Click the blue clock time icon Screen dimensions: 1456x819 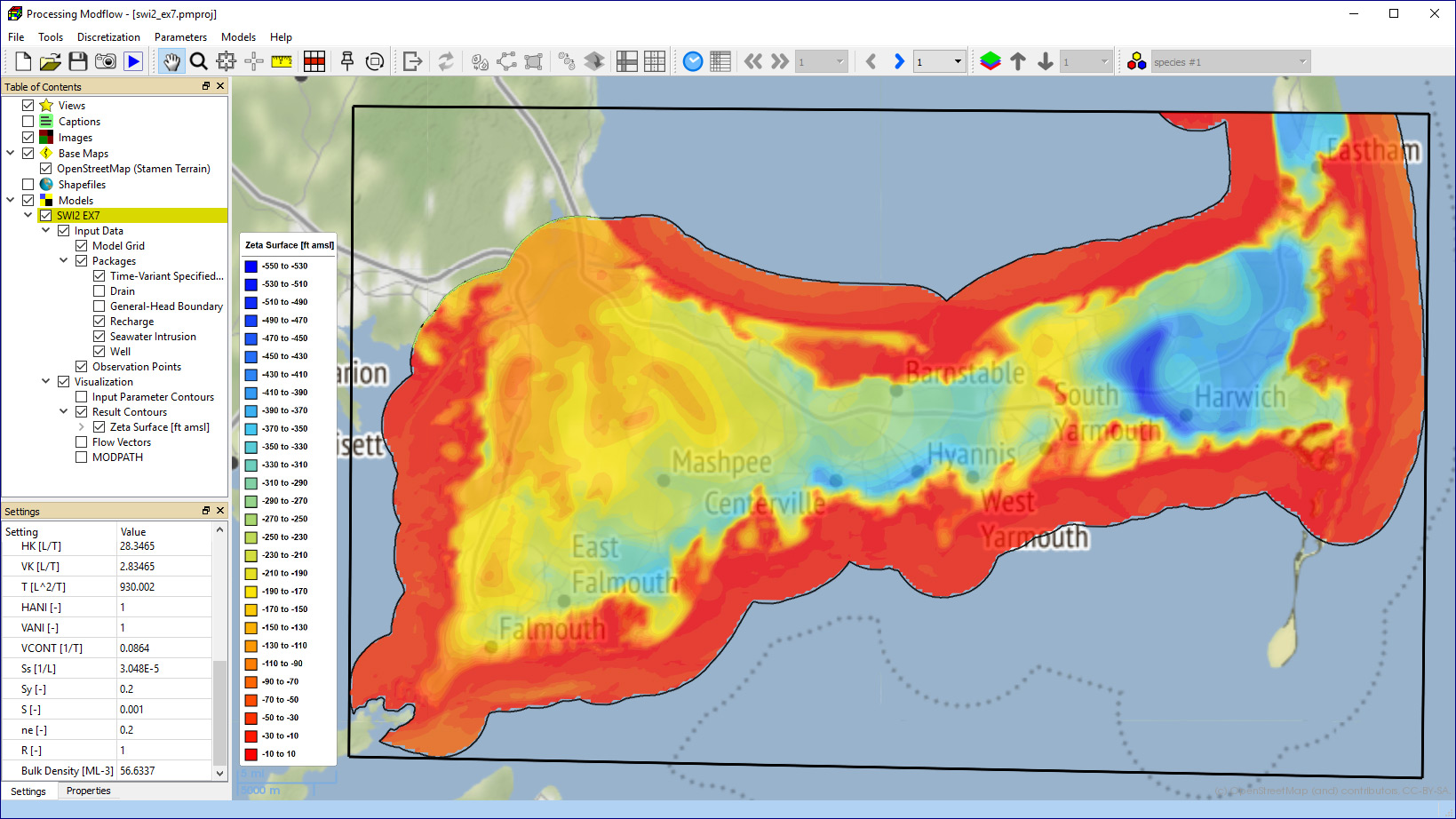pyautogui.click(x=693, y=61)
